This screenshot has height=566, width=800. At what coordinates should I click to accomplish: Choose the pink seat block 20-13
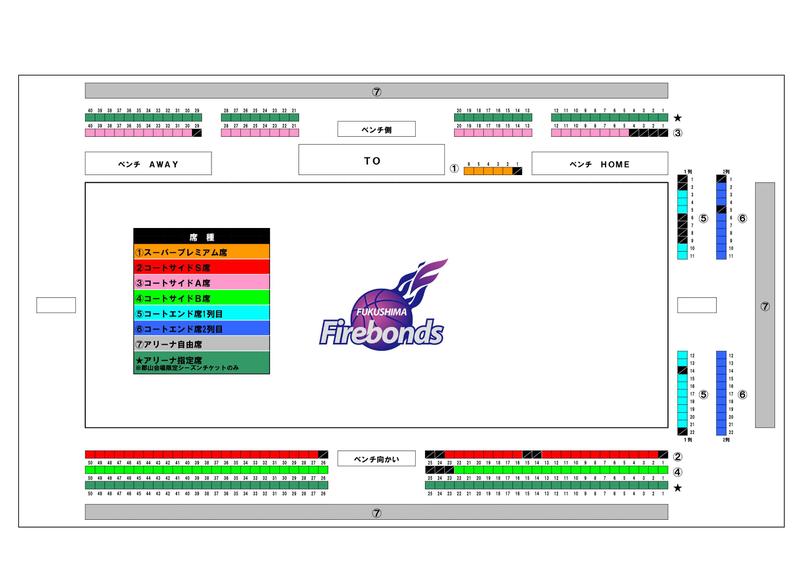[x=493, y=133]
